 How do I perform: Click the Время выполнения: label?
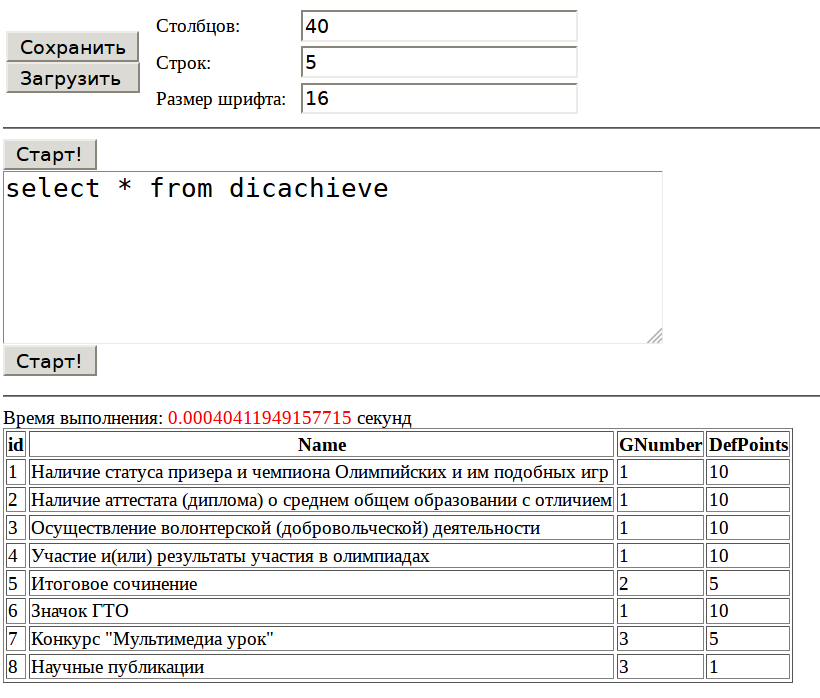point(83,418)
